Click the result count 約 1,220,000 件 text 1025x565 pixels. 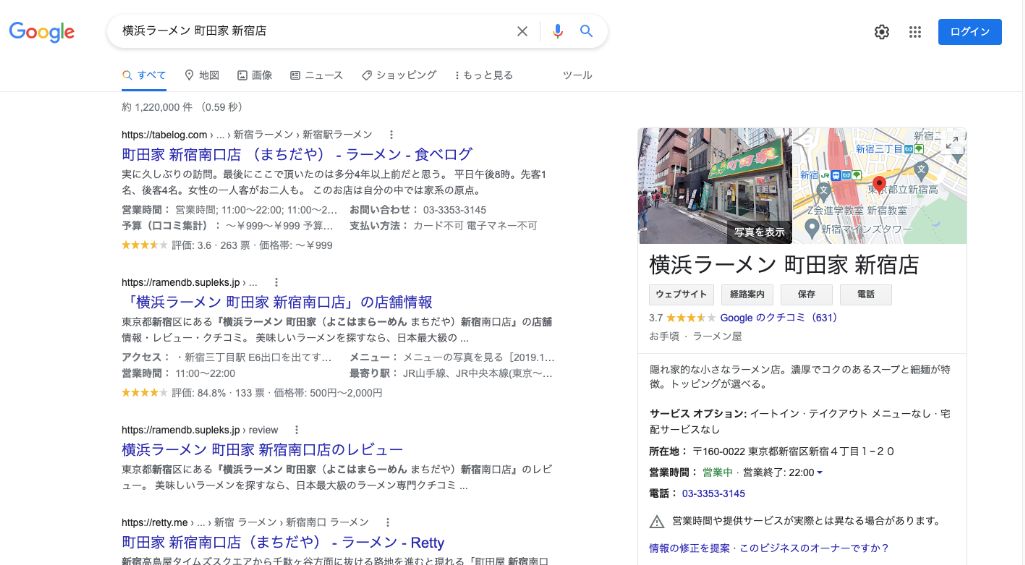[x=157, y=107]
